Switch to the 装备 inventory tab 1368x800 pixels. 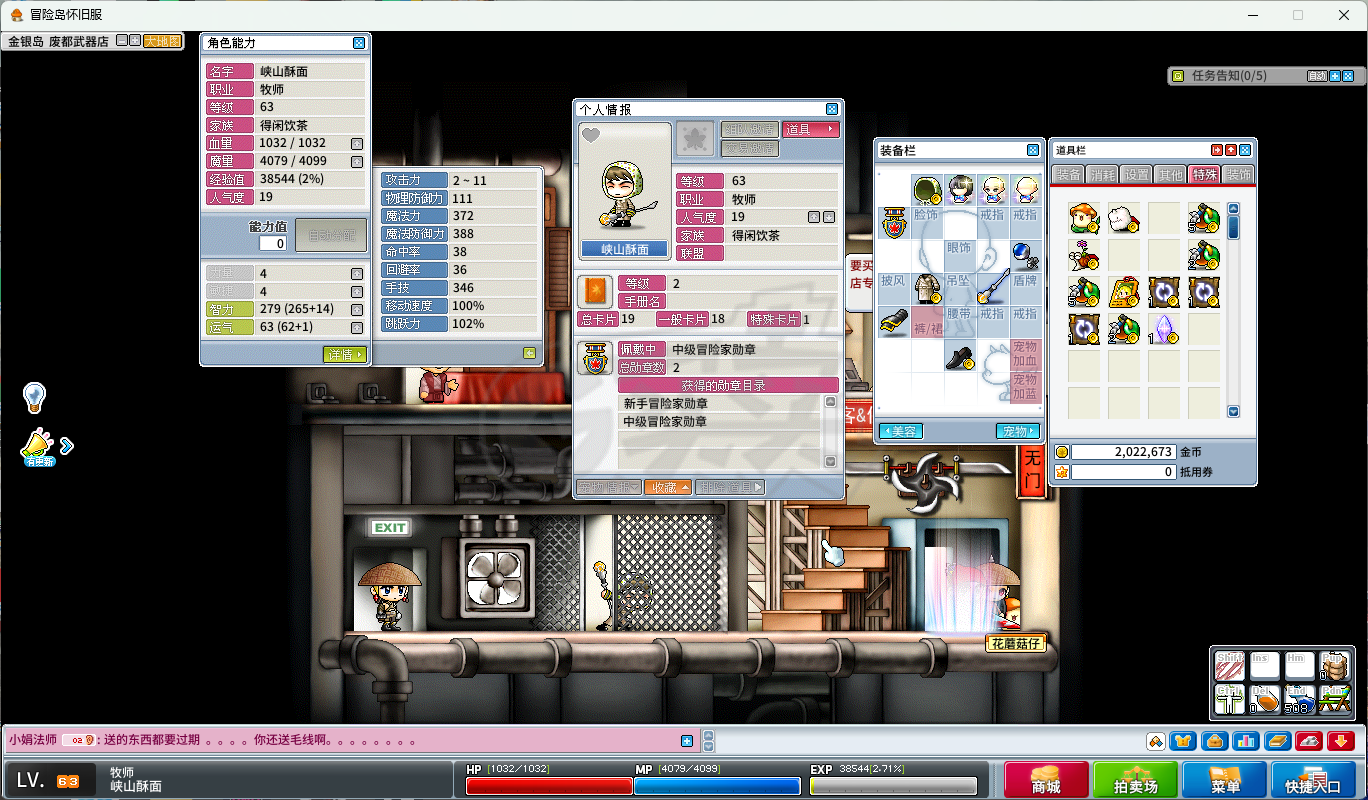coord(1068,175)
